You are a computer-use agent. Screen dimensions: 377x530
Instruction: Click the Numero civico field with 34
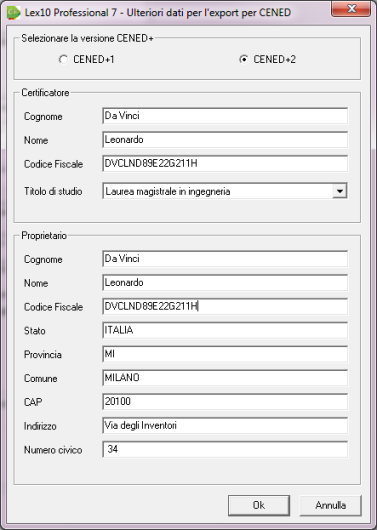click(x=225, y=450)
